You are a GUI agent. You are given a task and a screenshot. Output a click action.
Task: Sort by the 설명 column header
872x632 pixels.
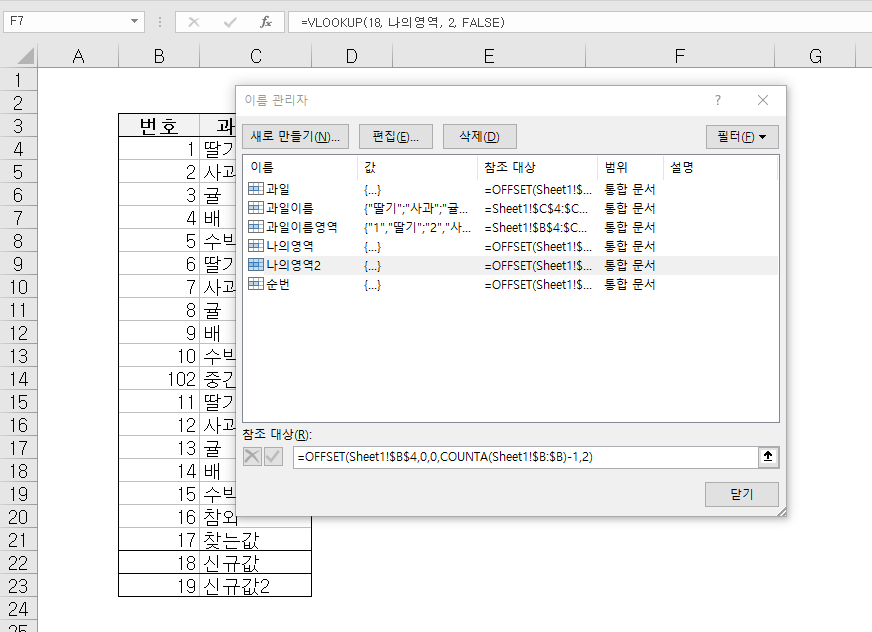coord(720,167)
